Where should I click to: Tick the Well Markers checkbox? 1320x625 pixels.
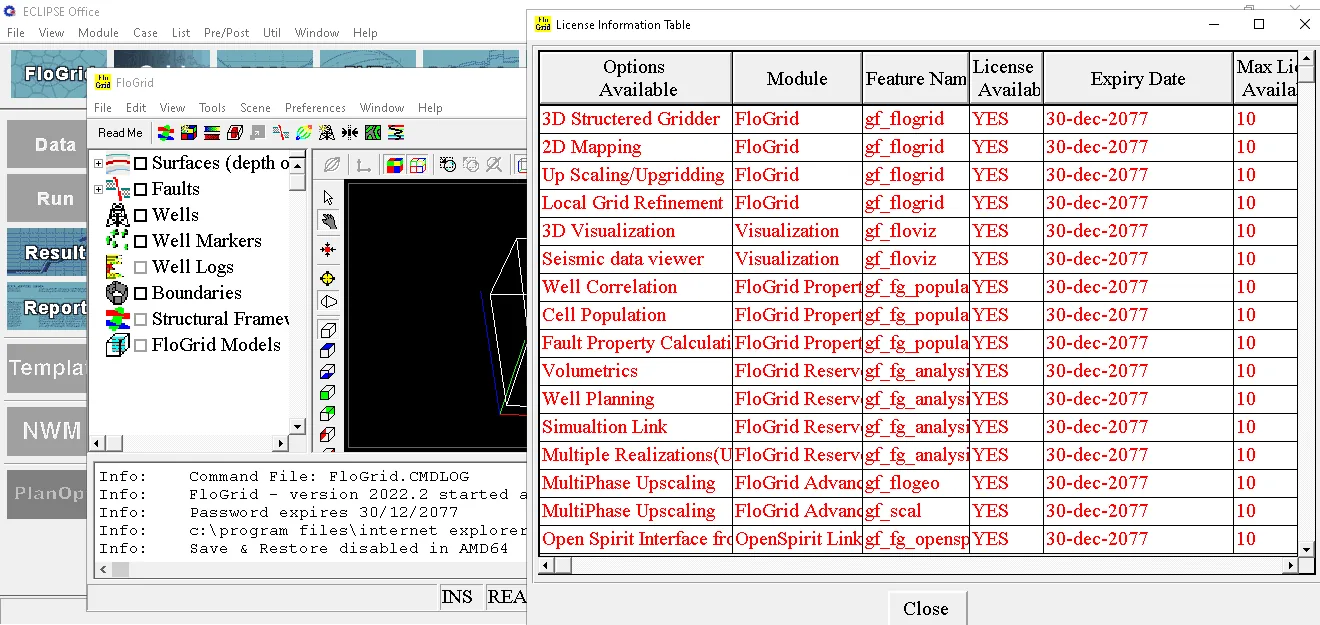click(x=141, y=241)
